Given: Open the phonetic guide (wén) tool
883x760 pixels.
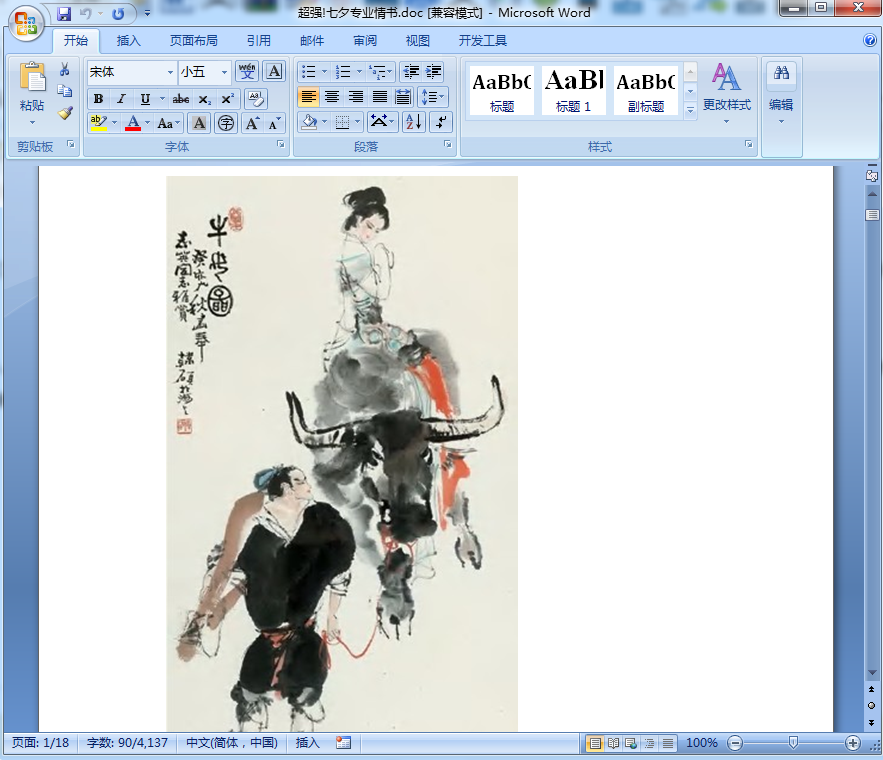Looking at the screenshot, I should [247, 71].
